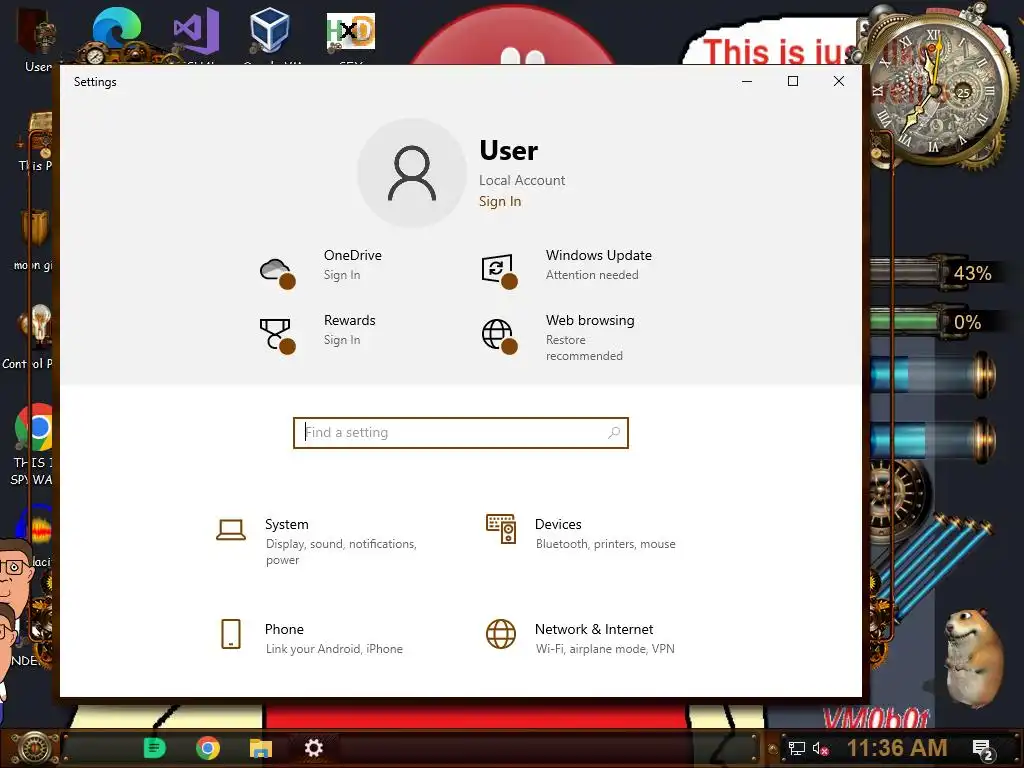Open File Explorer from the taskbar
This screenshot has height=768, width=1024.
click(x=261, y=748)
